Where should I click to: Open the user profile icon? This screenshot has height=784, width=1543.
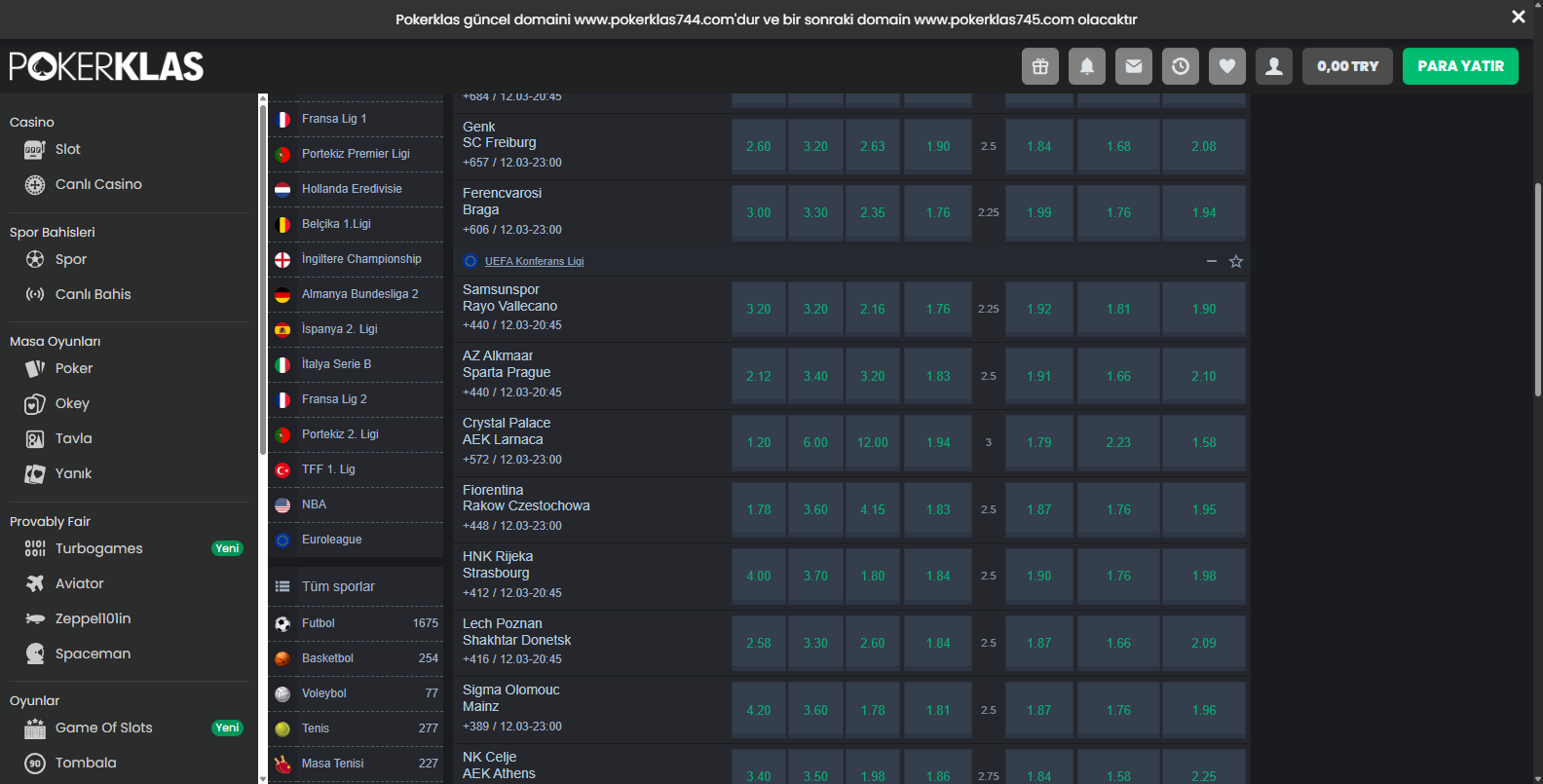(x=1274, y=66)
